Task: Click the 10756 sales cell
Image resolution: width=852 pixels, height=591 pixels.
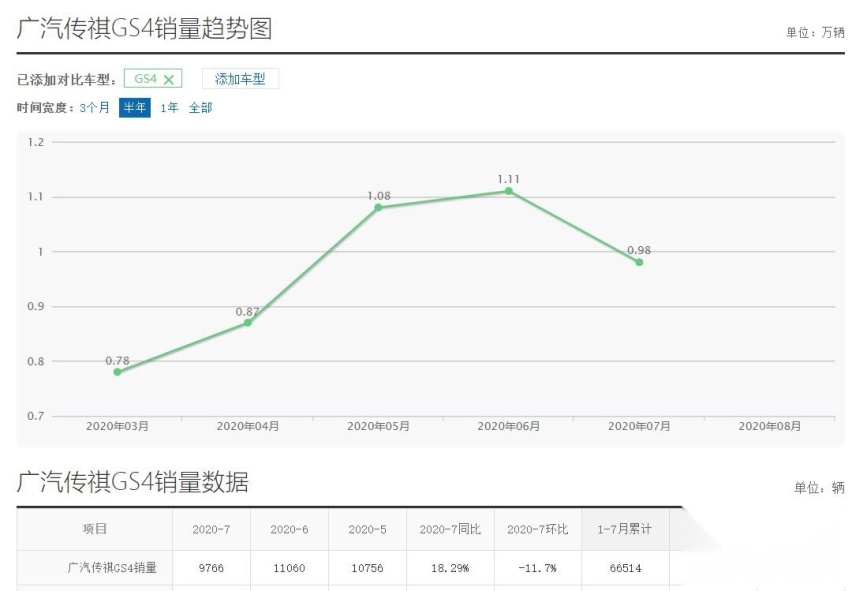Action: point(368,568)
